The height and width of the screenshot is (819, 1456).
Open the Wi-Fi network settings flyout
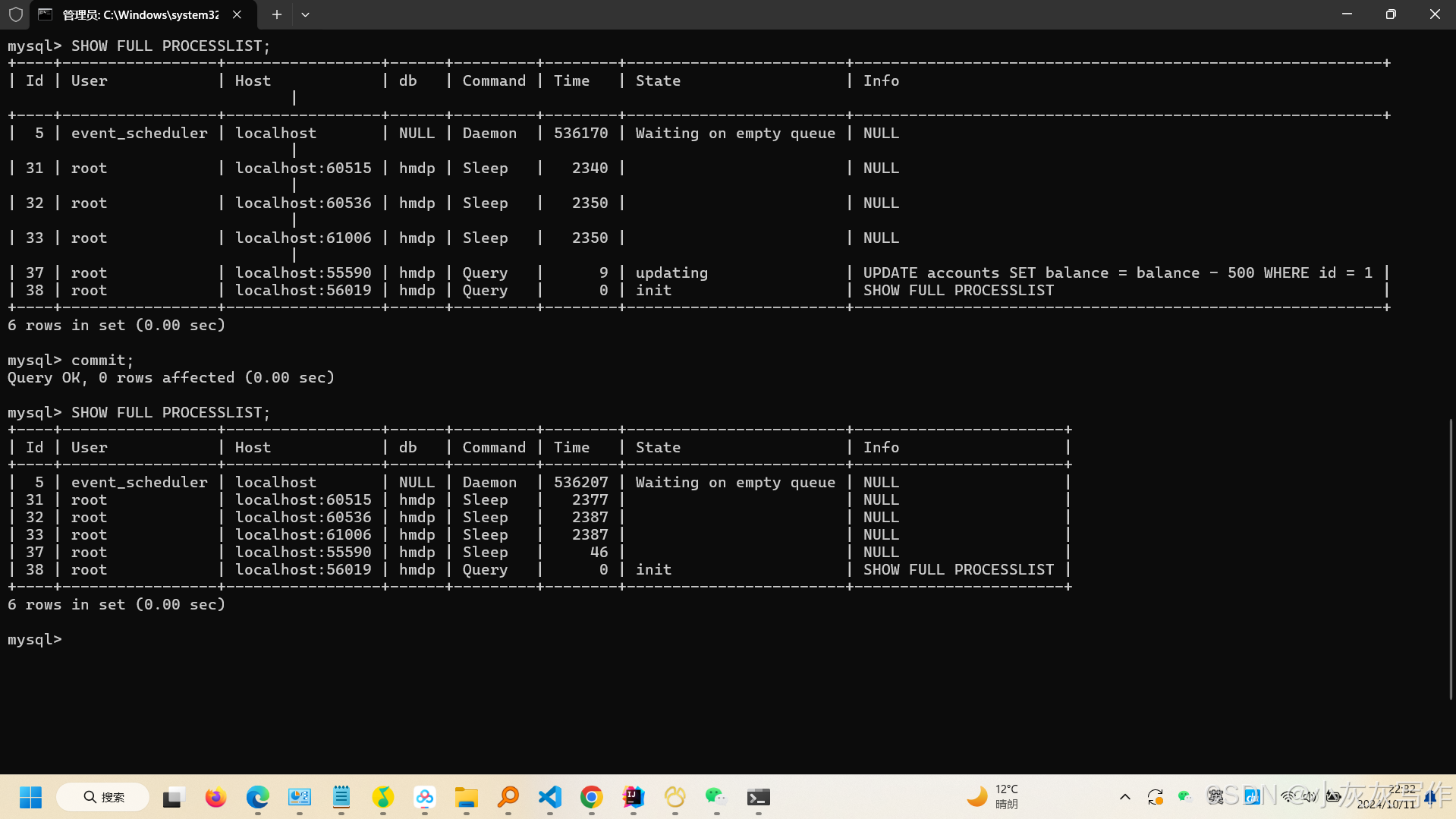[x=1288, y=796]
